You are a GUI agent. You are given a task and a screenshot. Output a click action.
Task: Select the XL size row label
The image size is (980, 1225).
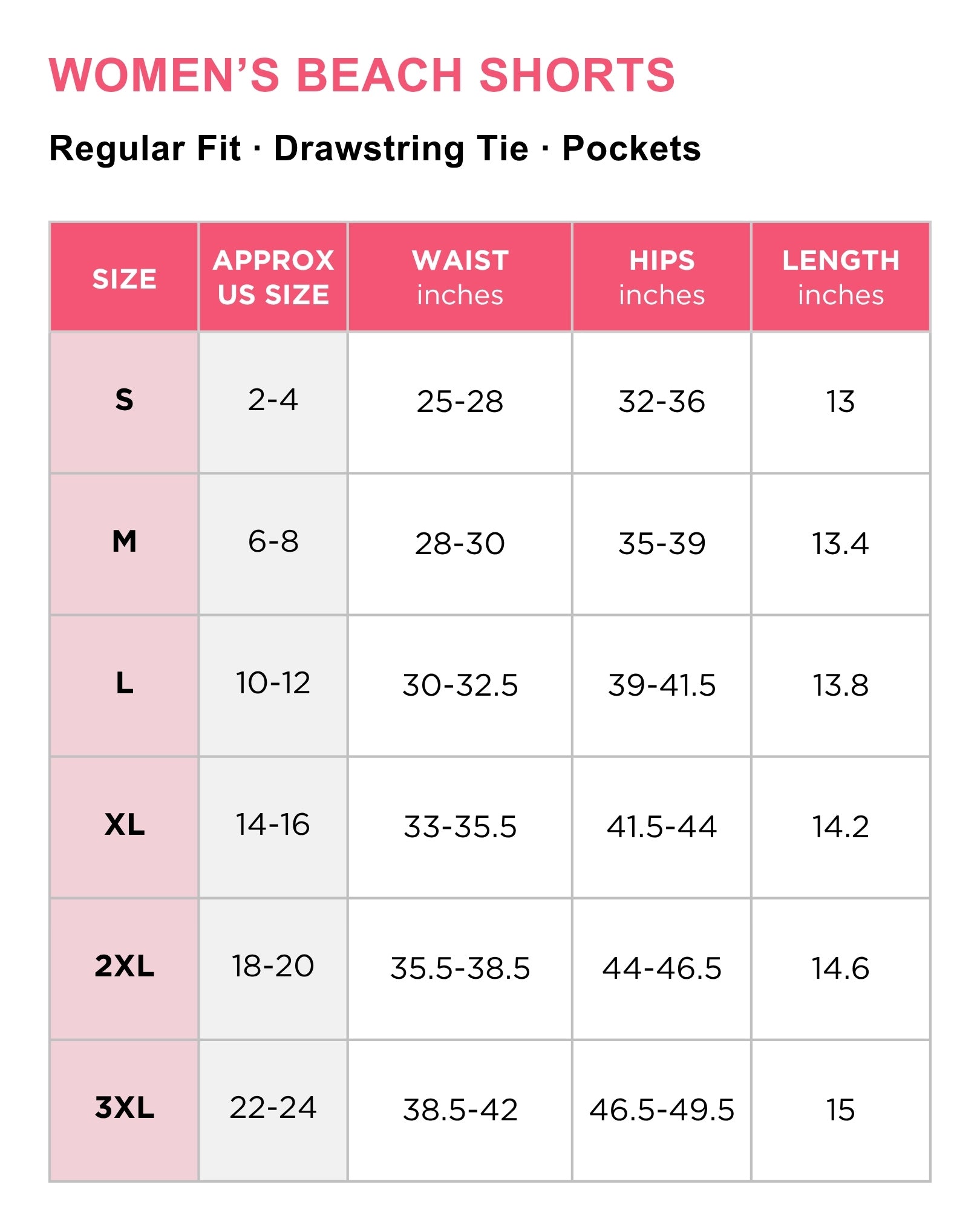pos(124,827)
